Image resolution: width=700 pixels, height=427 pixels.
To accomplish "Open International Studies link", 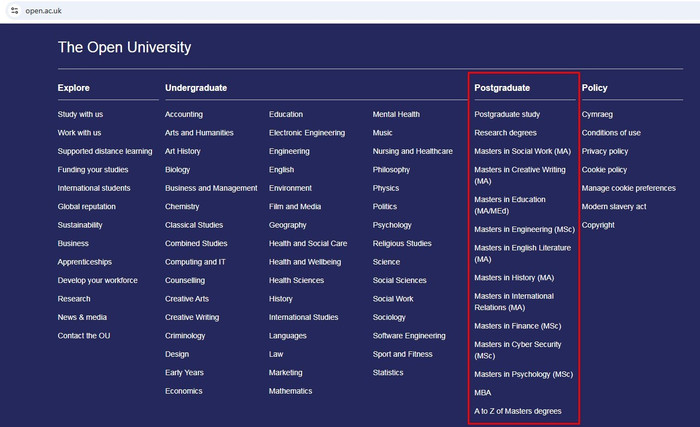I will (304, 317).
